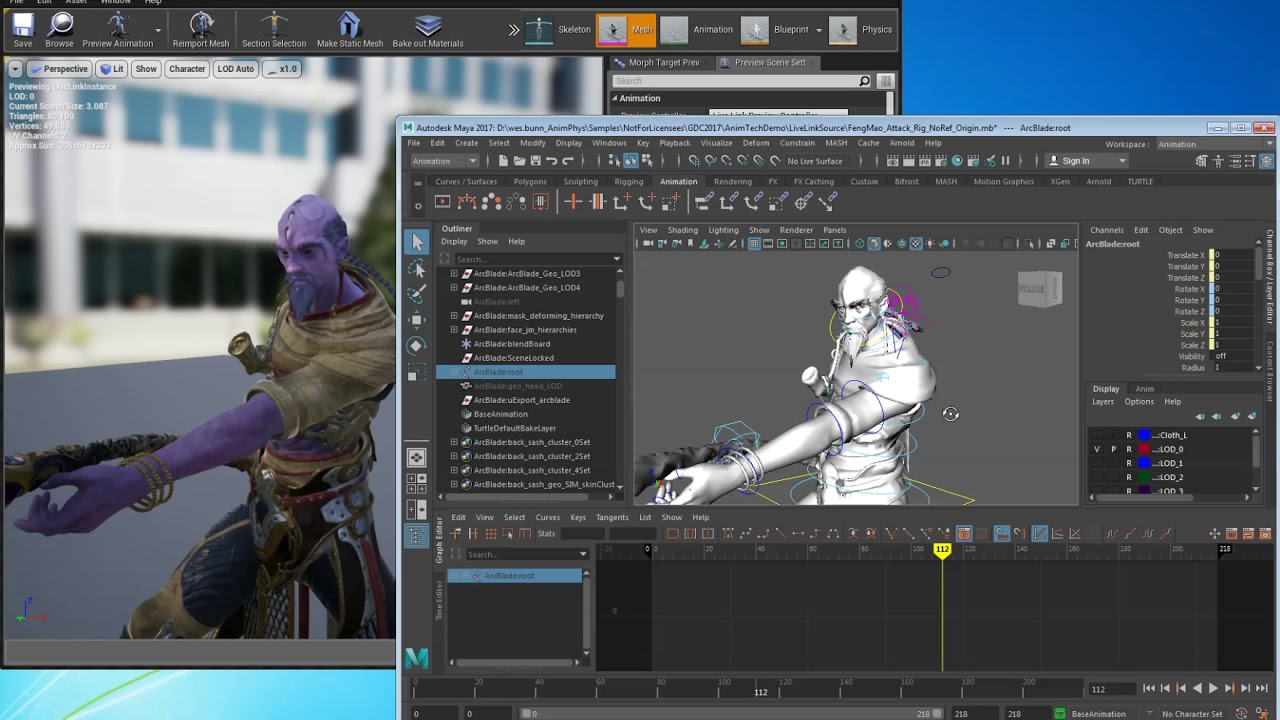Toggle R display type for Cloth_L layer
1280x720 pixels.
pos(1129,435)
